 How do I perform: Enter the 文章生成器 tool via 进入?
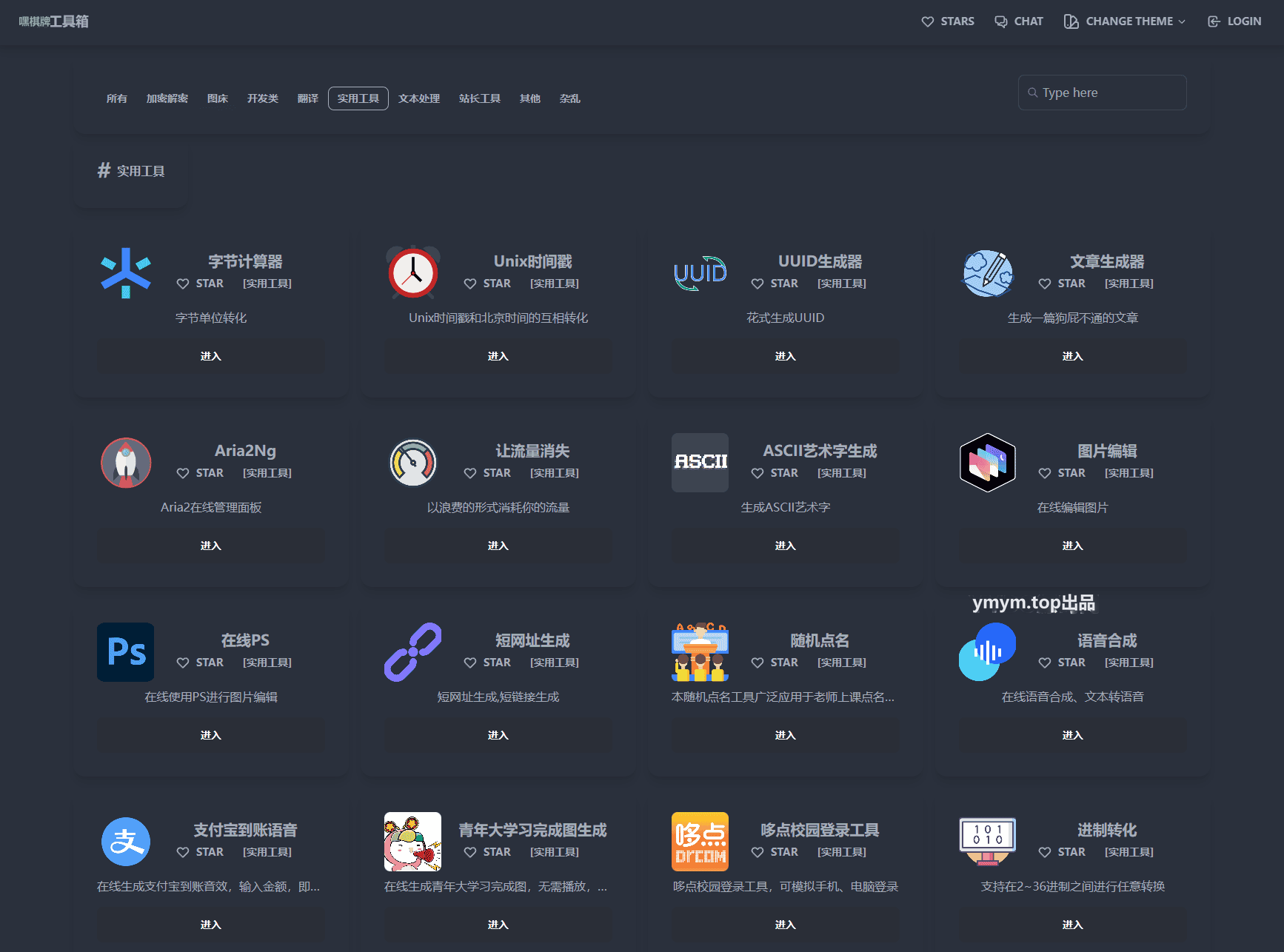(x=1073, y=356)
